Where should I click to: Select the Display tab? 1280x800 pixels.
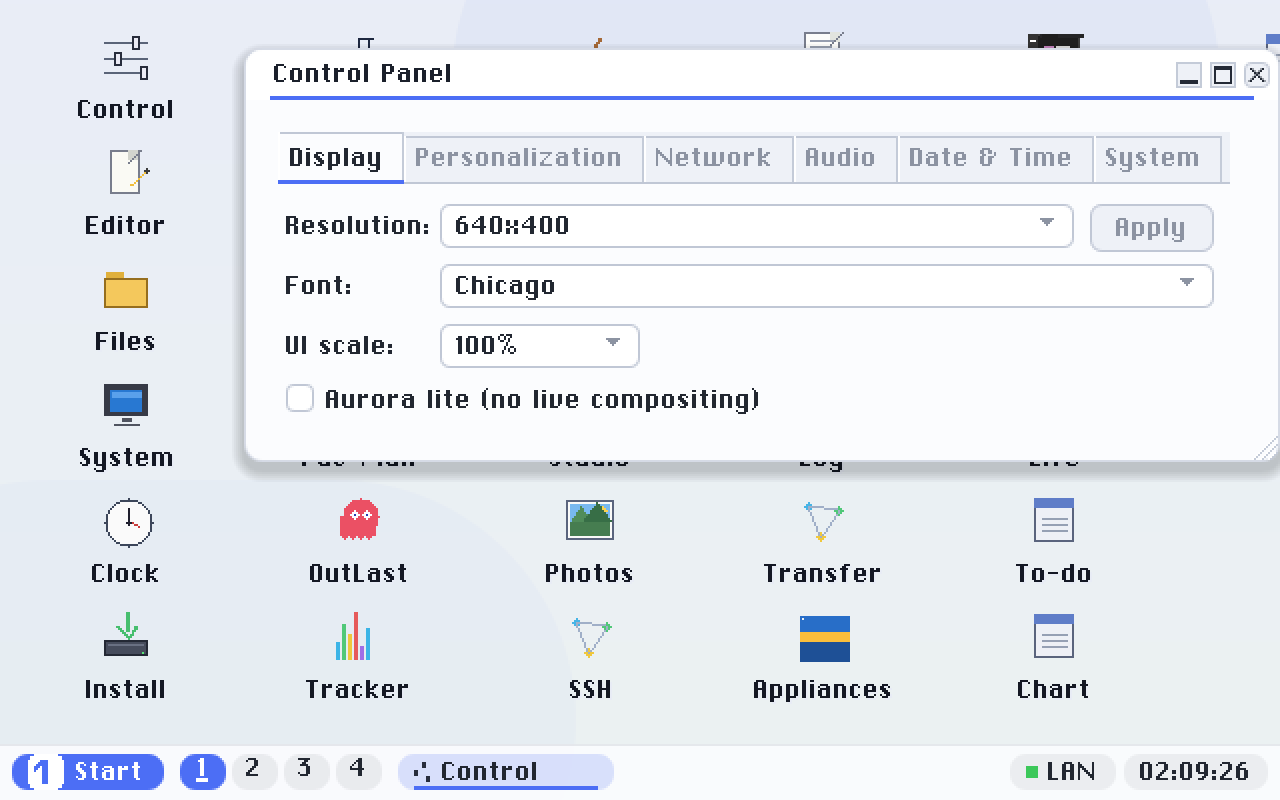340,158
